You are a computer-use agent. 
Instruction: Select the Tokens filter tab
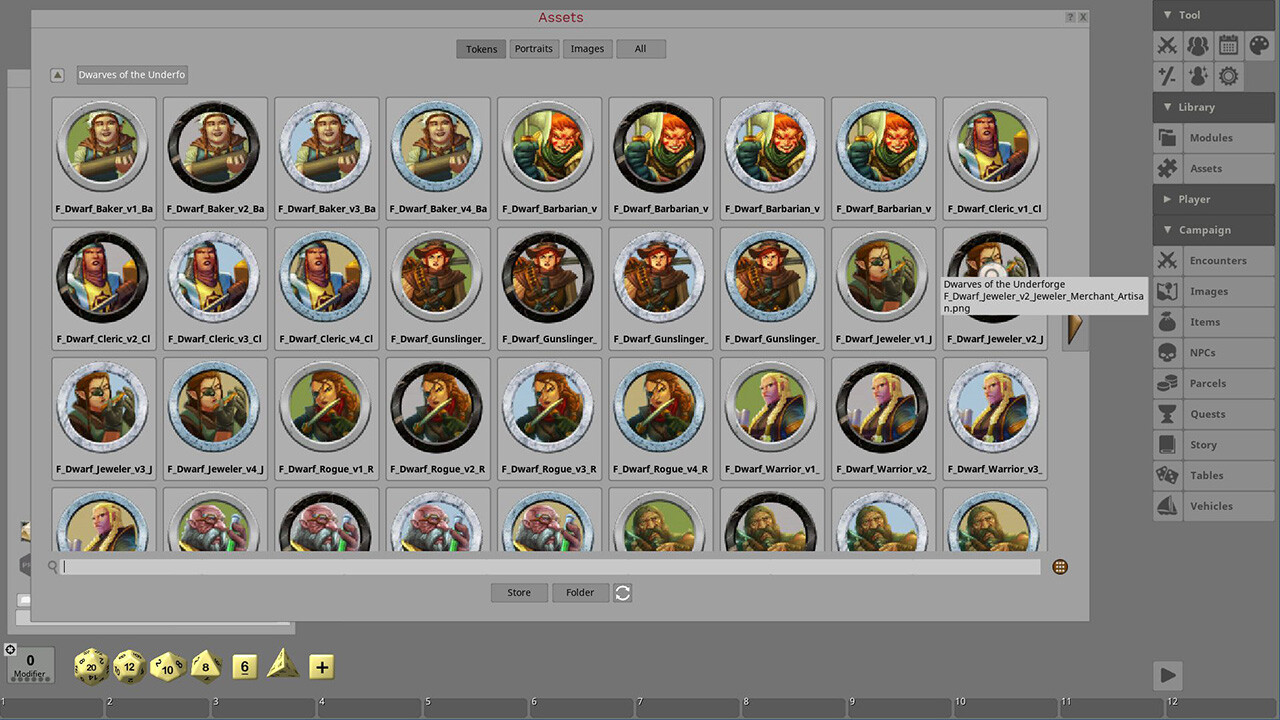coord(481,48)
